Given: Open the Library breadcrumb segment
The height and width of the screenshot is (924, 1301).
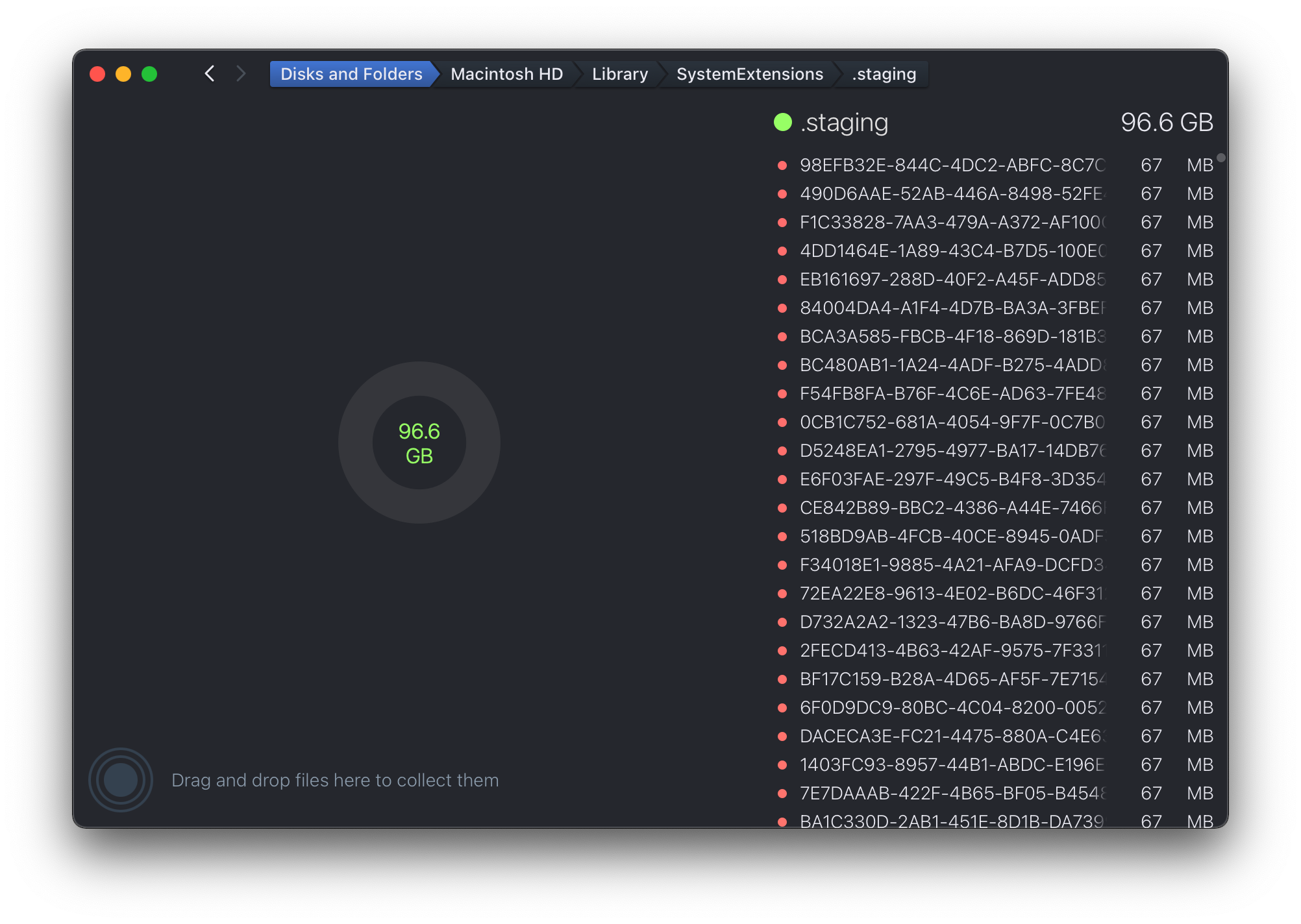Looking at the screenshot, I should click(x=619, y=74).
